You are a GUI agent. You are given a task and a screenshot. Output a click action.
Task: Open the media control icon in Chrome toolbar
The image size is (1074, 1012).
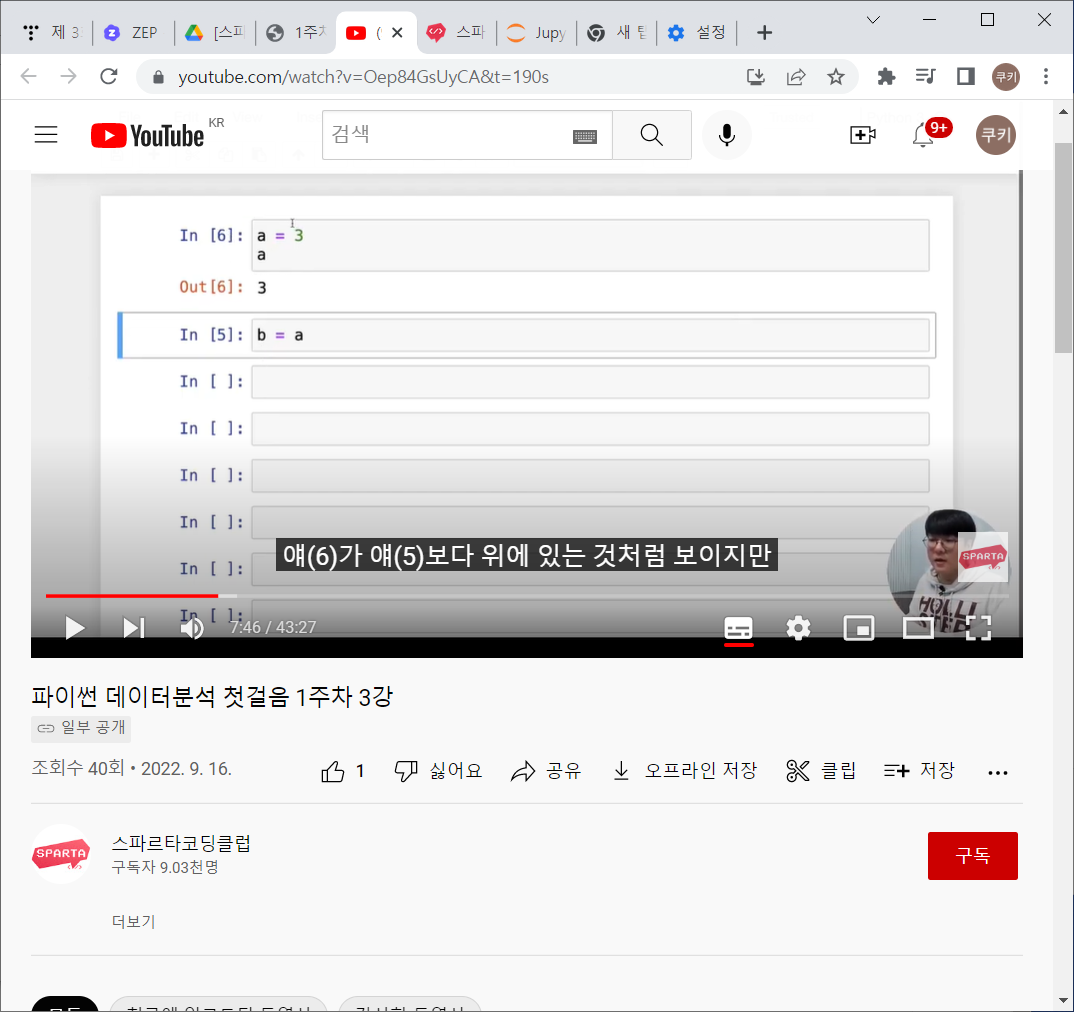pos(925,77)
